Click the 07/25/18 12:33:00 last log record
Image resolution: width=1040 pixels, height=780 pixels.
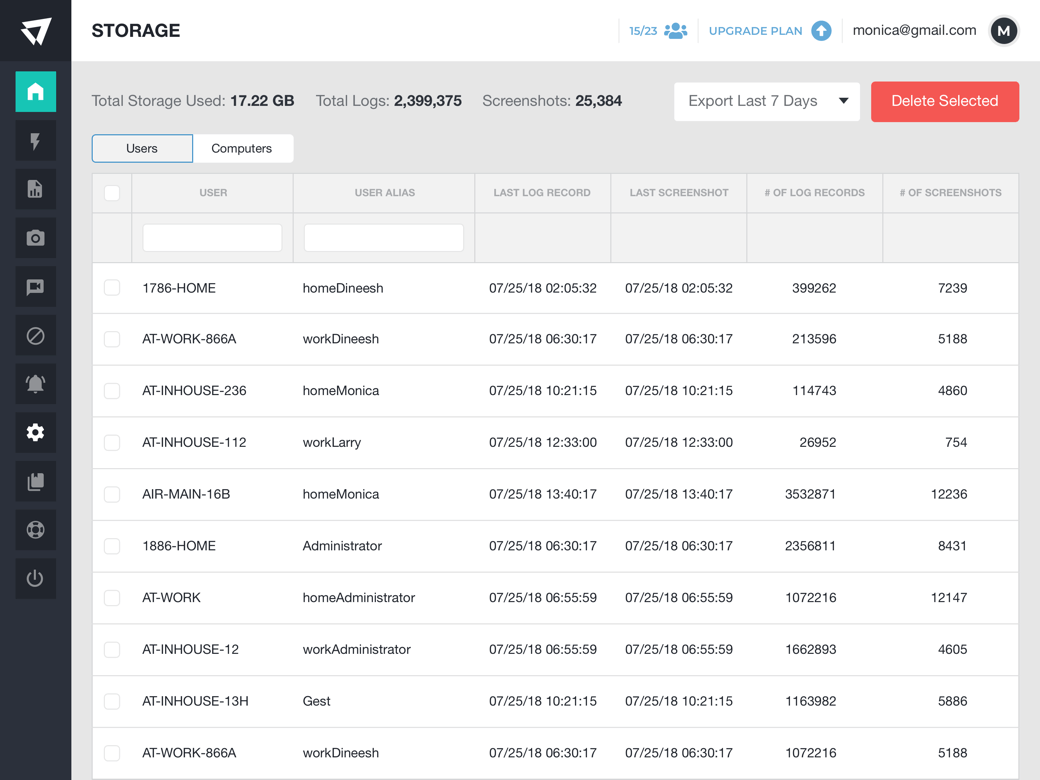(x=543, y=442)
